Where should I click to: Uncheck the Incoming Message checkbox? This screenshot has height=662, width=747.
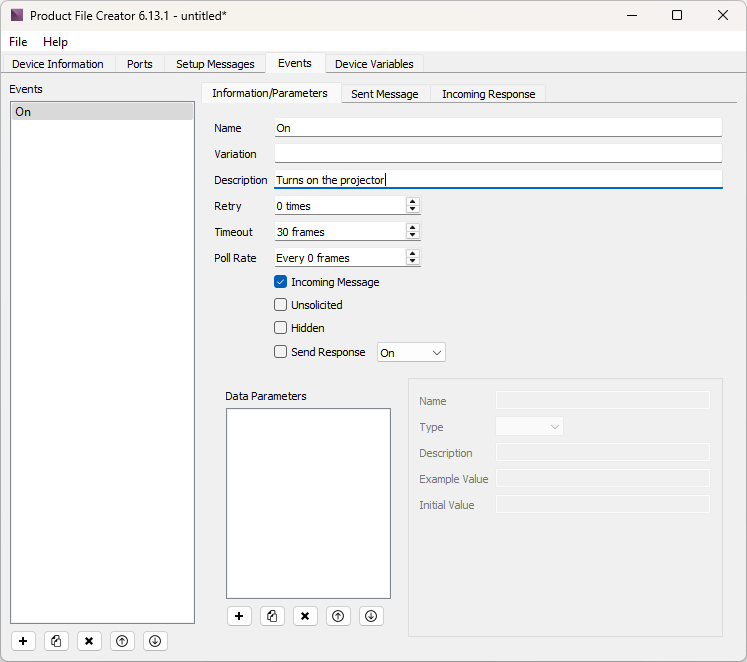(281, 282)
